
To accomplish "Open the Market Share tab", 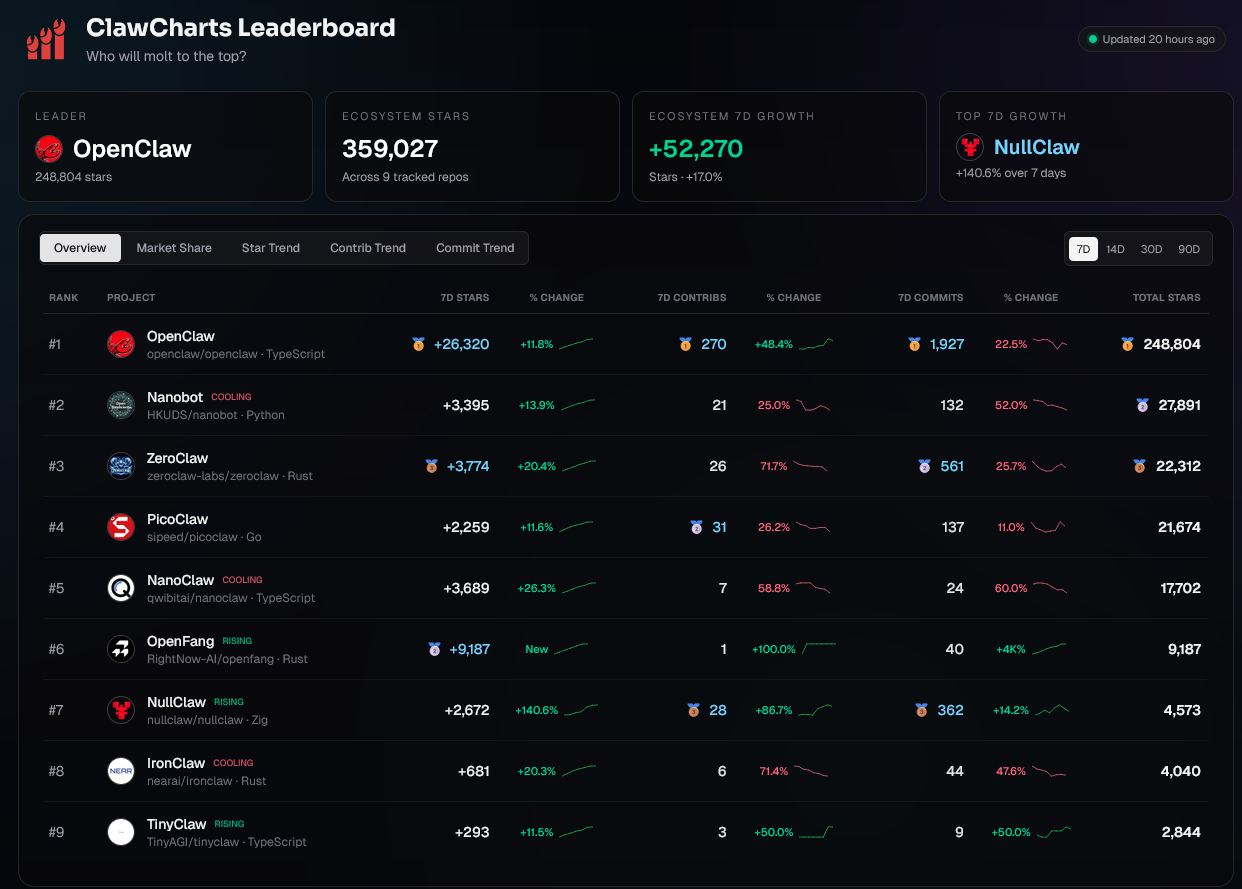I will [174, 248].
